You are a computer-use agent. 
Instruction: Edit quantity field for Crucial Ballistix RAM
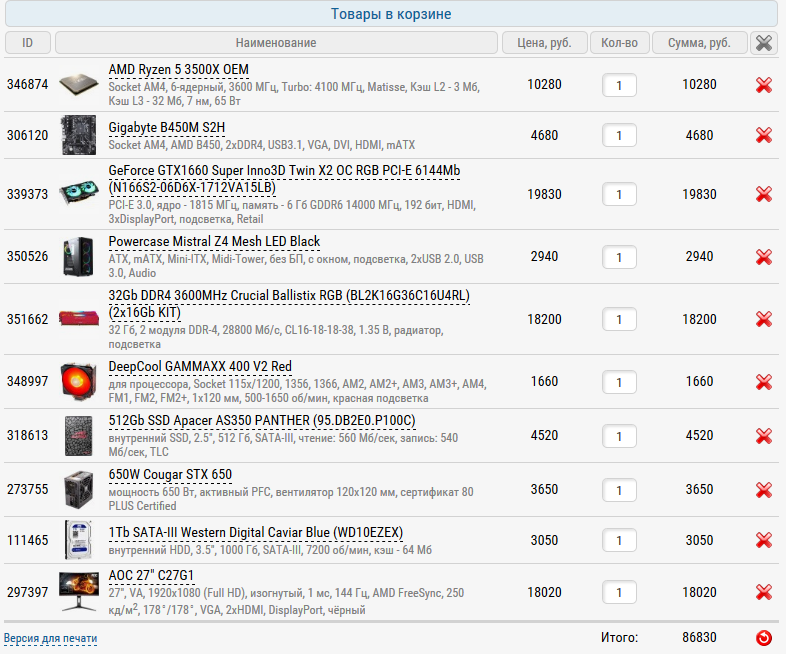point(619,319)
